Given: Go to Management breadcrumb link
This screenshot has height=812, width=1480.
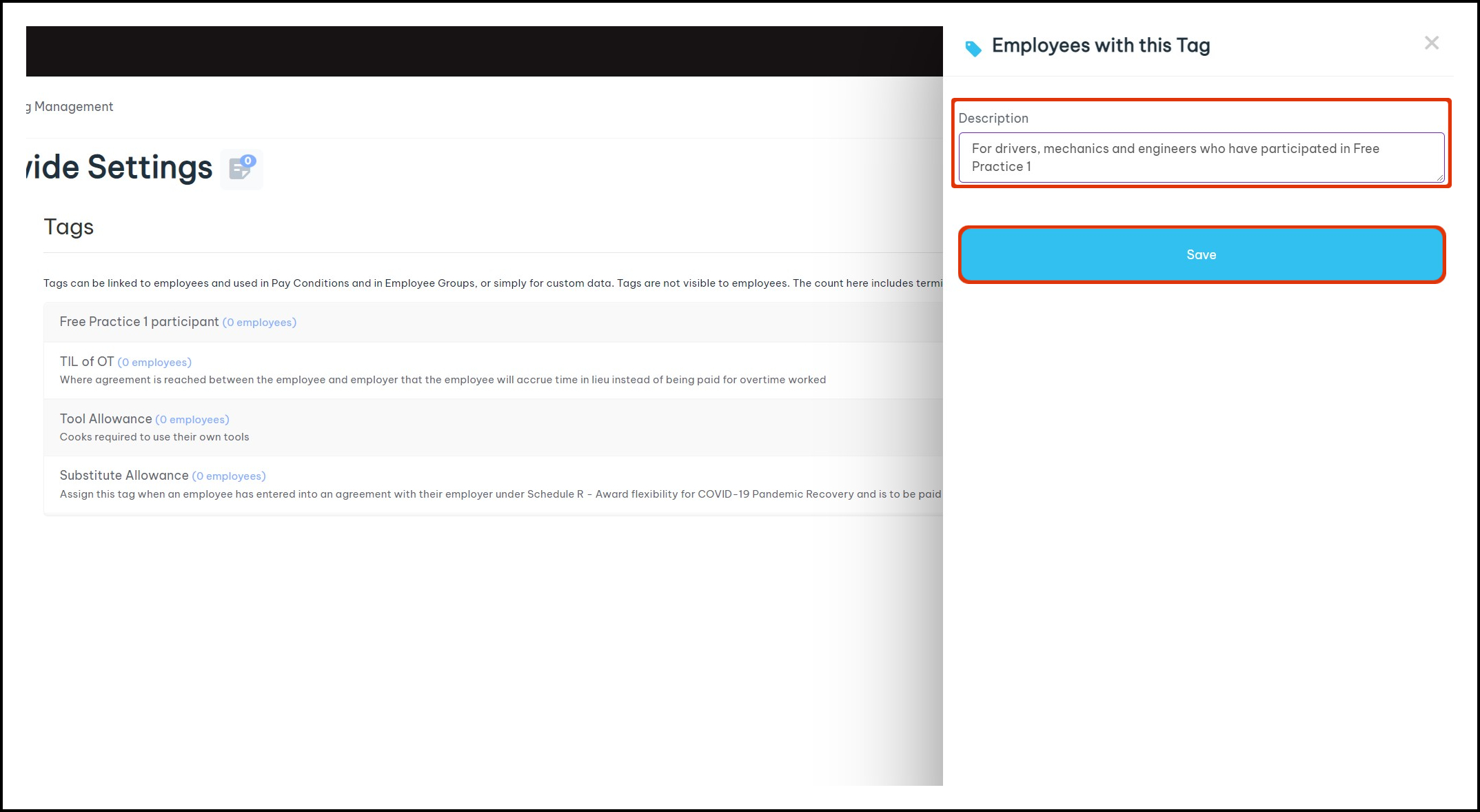Looking at the screenshot, I should 73,107.
